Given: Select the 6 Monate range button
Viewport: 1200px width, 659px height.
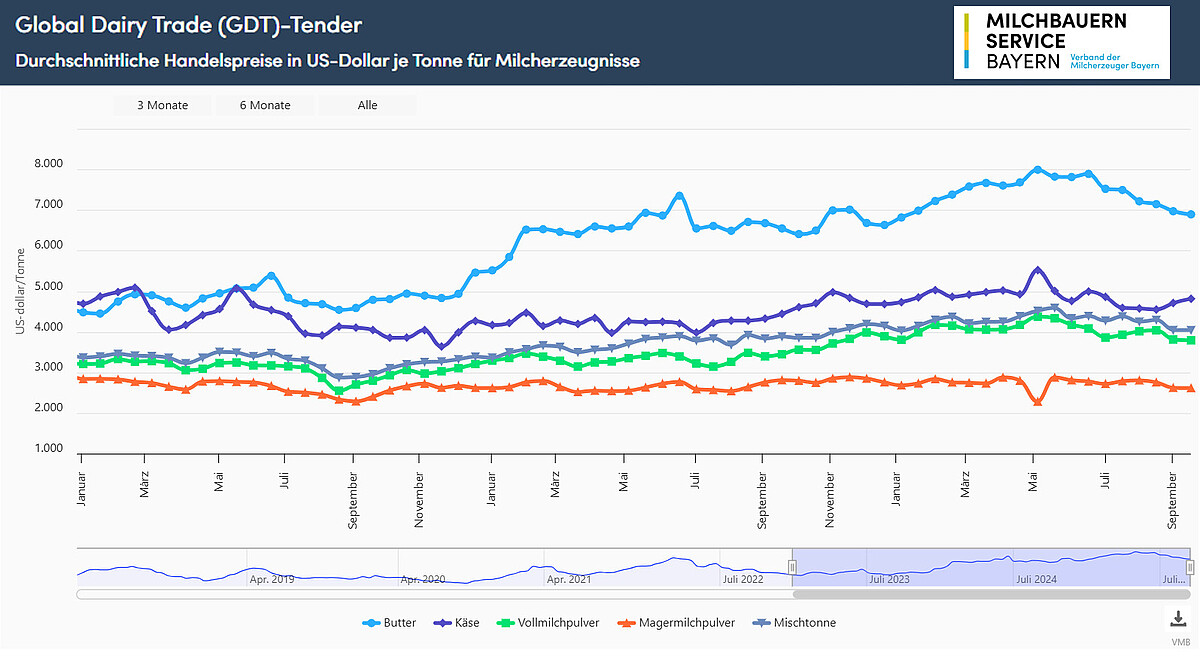Looking at the screenshot, I should pyautogui.click(x=265, y=105).
